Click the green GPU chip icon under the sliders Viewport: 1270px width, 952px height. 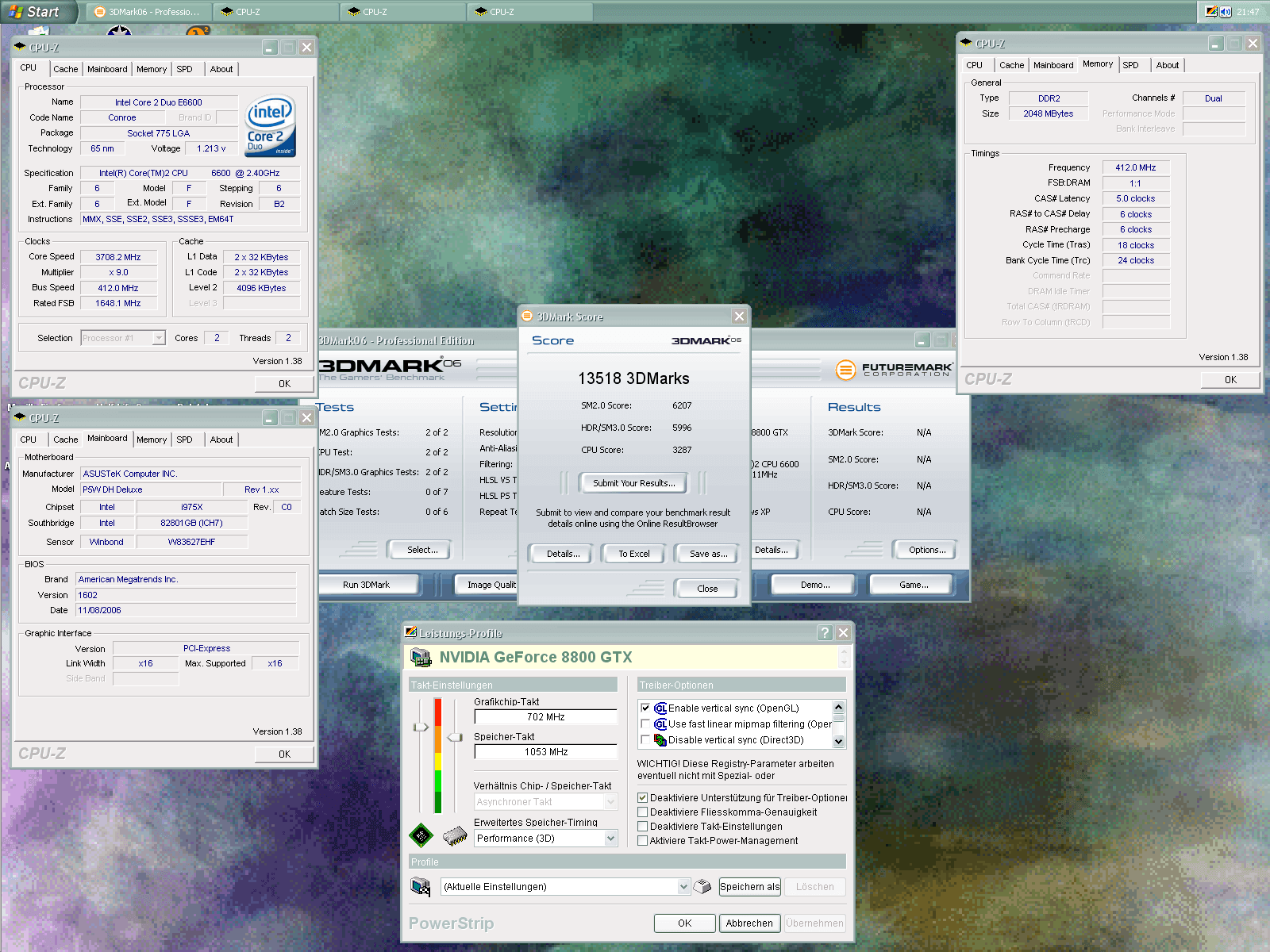(x=421, y=835)
